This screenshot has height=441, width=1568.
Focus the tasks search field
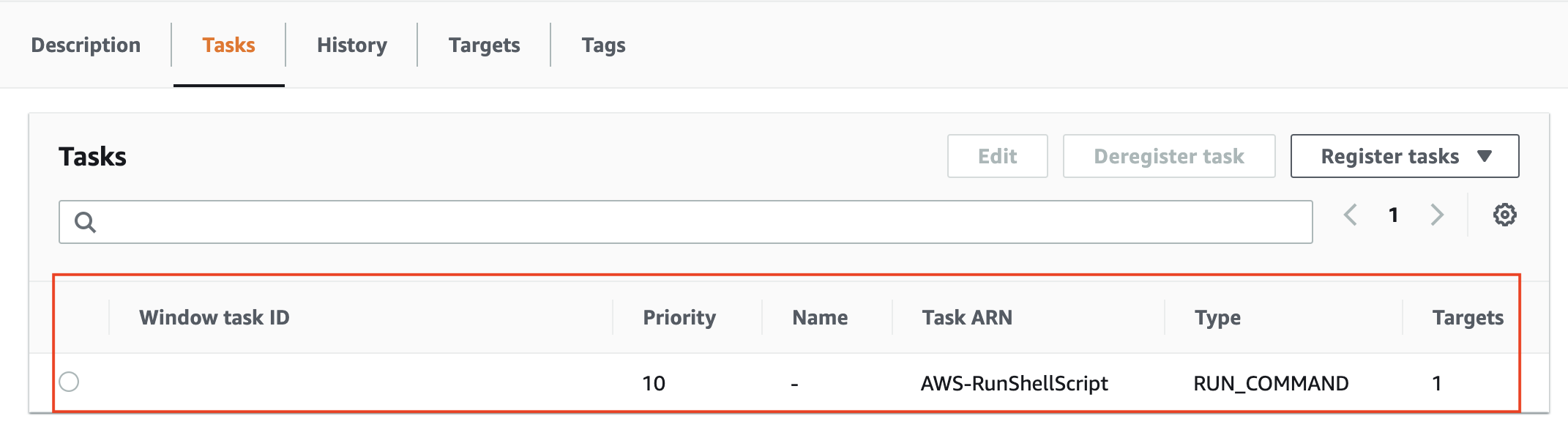[686, 222]
